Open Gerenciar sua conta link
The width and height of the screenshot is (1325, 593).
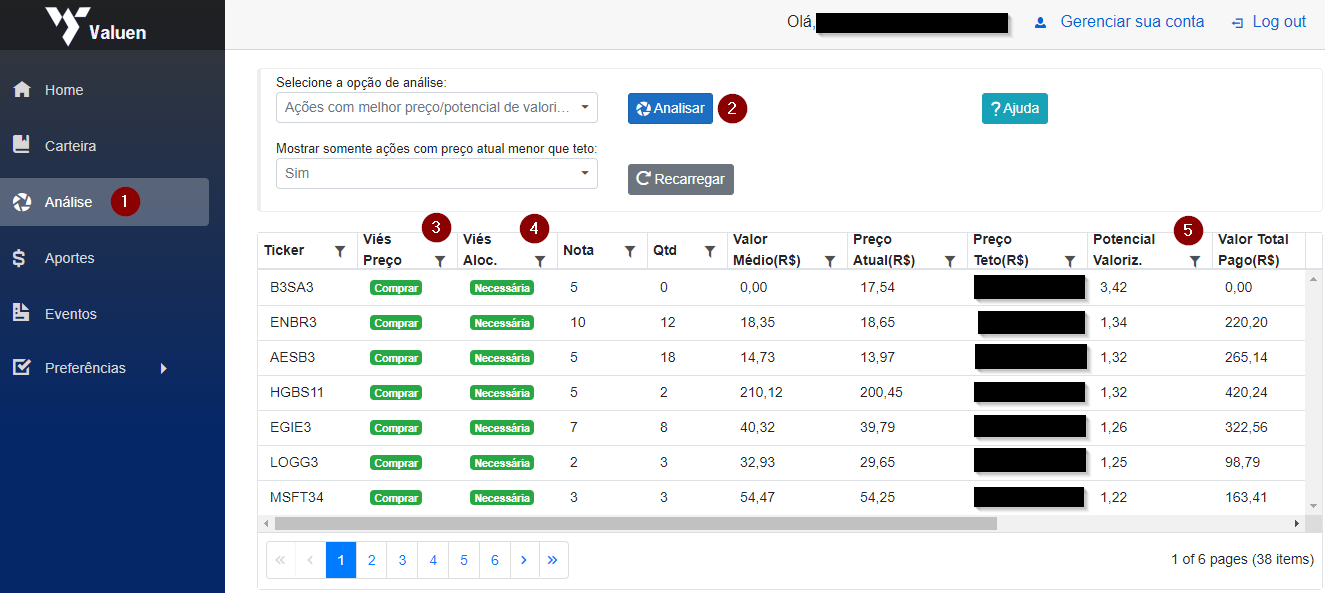click(1131, 22)
